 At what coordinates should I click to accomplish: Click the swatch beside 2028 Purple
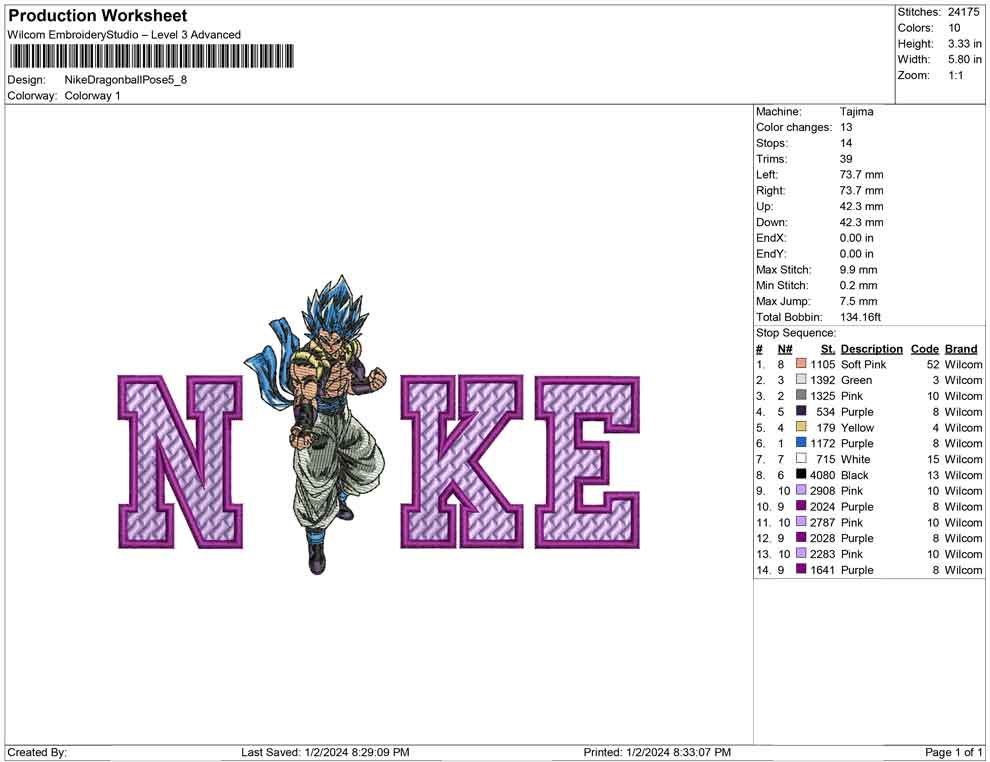point(801,537)
